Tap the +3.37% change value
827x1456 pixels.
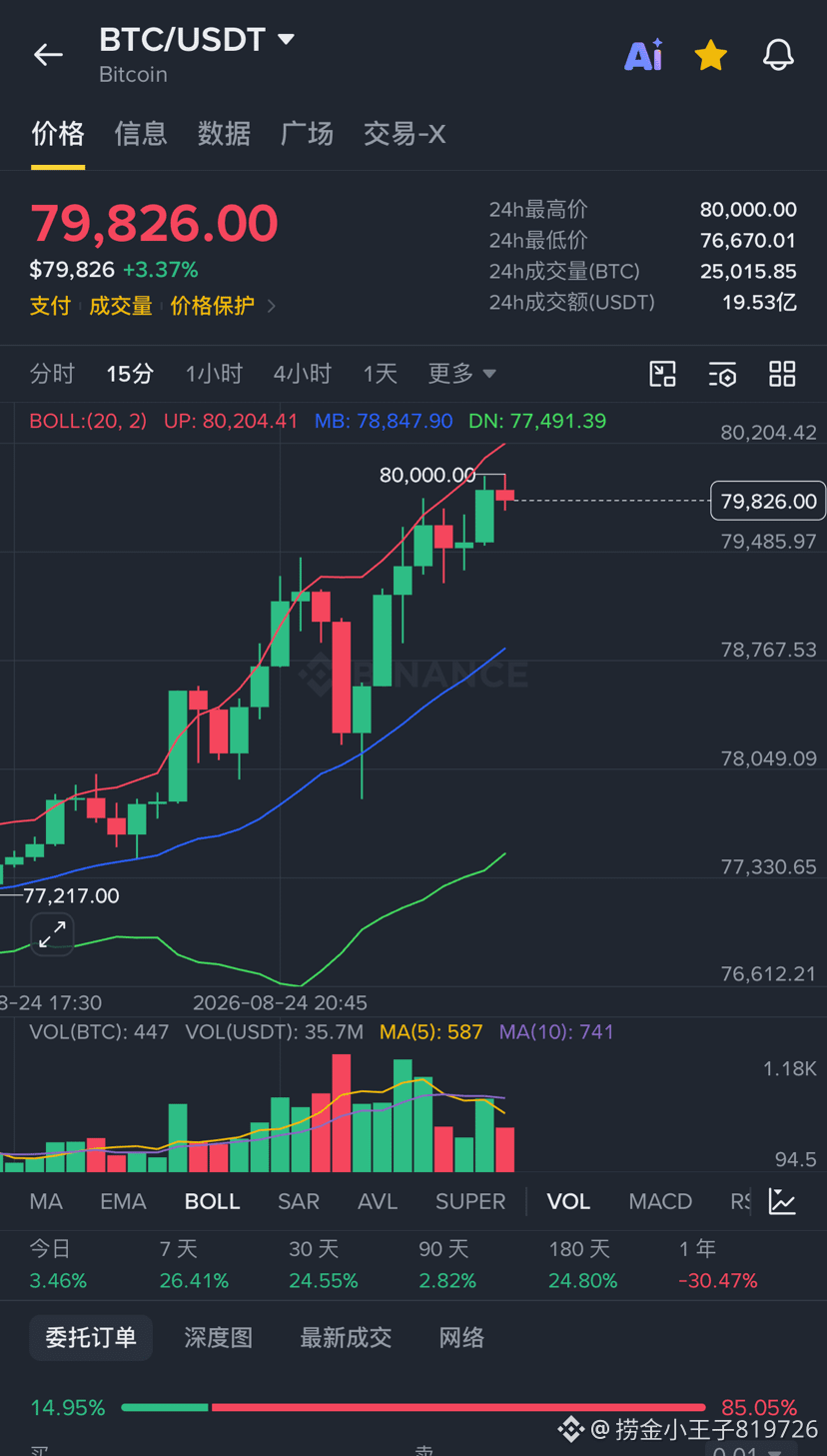click(160, 270)
